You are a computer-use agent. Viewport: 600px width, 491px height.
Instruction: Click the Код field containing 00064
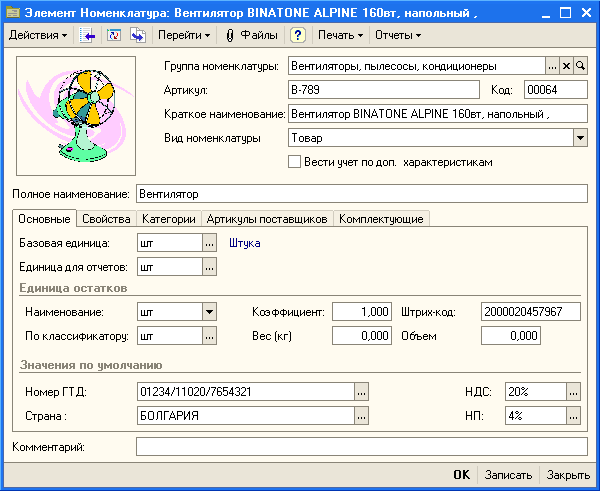point(556,90)
